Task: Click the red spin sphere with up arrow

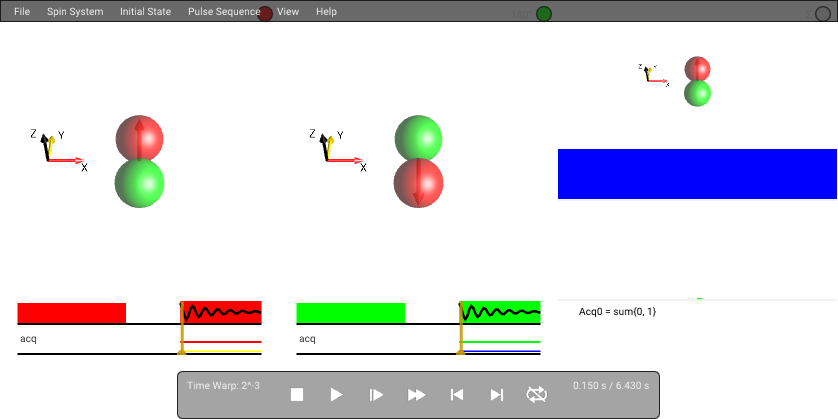Action: [139, 138]
